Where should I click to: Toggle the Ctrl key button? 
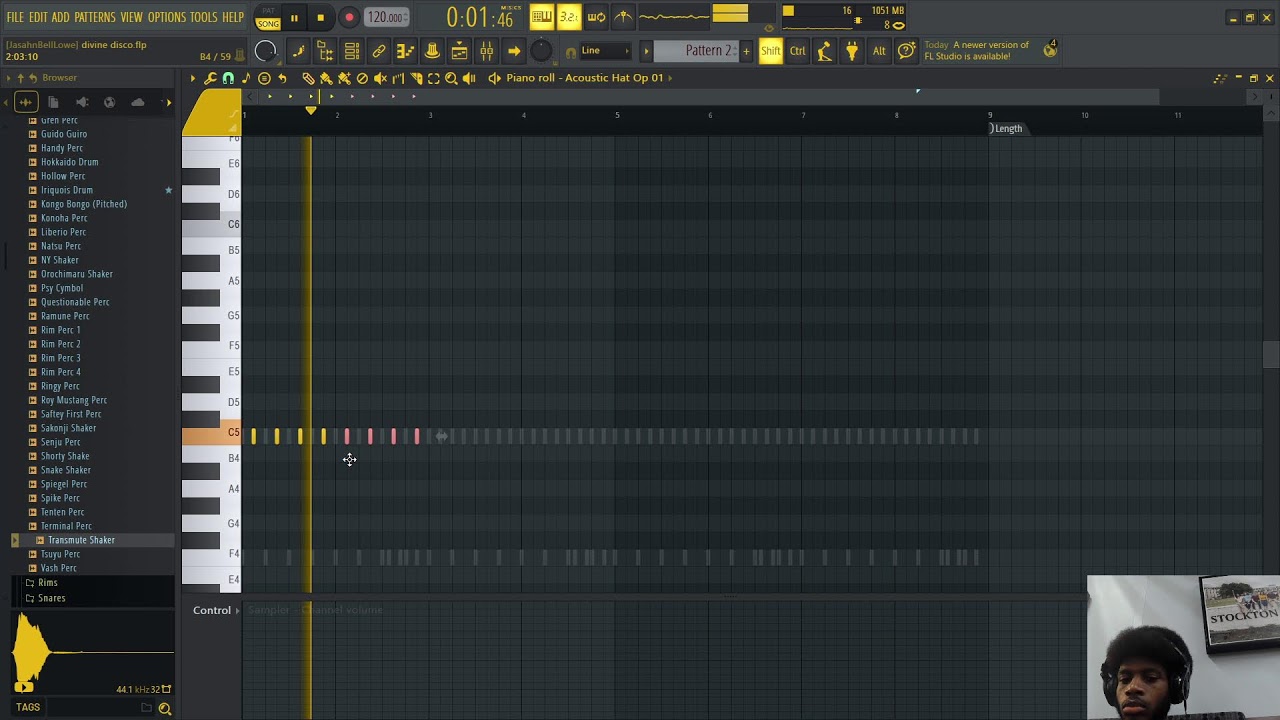pyautogui.click(x=797, y=51)
